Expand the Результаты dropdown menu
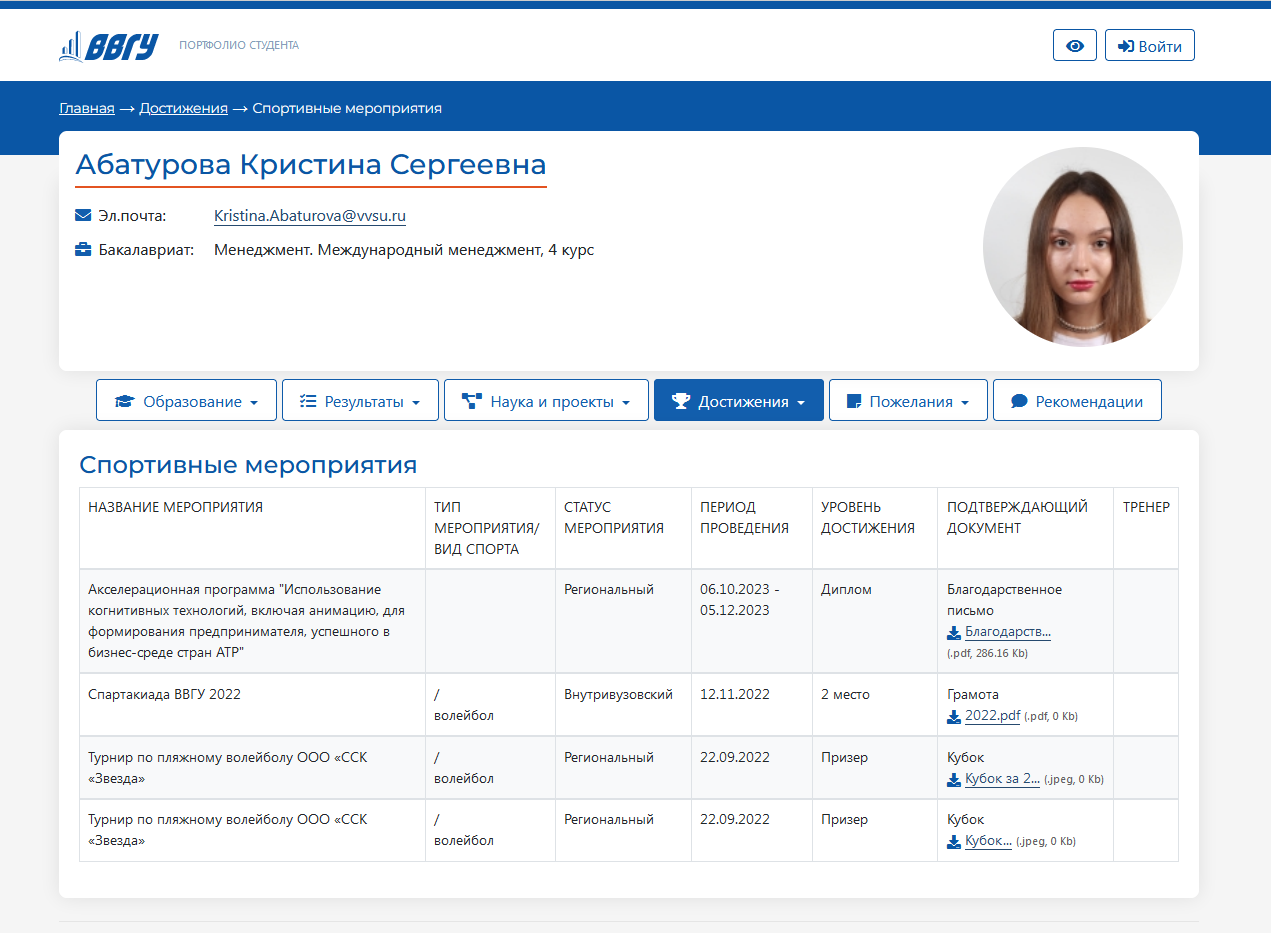Screen dimensions: 1271x933 pos(360,401)
